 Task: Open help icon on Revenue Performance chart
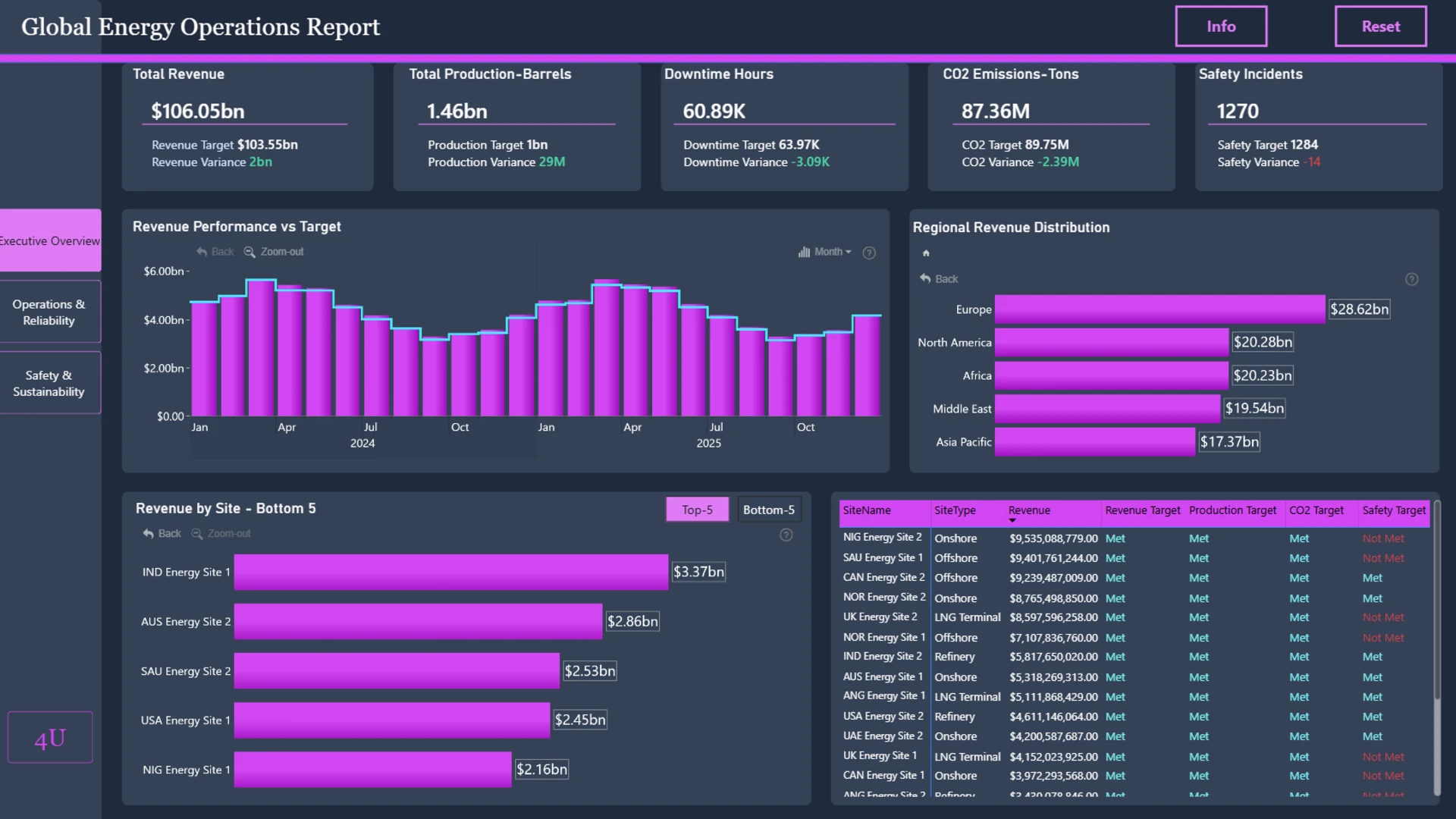click(x=869, y=253)
